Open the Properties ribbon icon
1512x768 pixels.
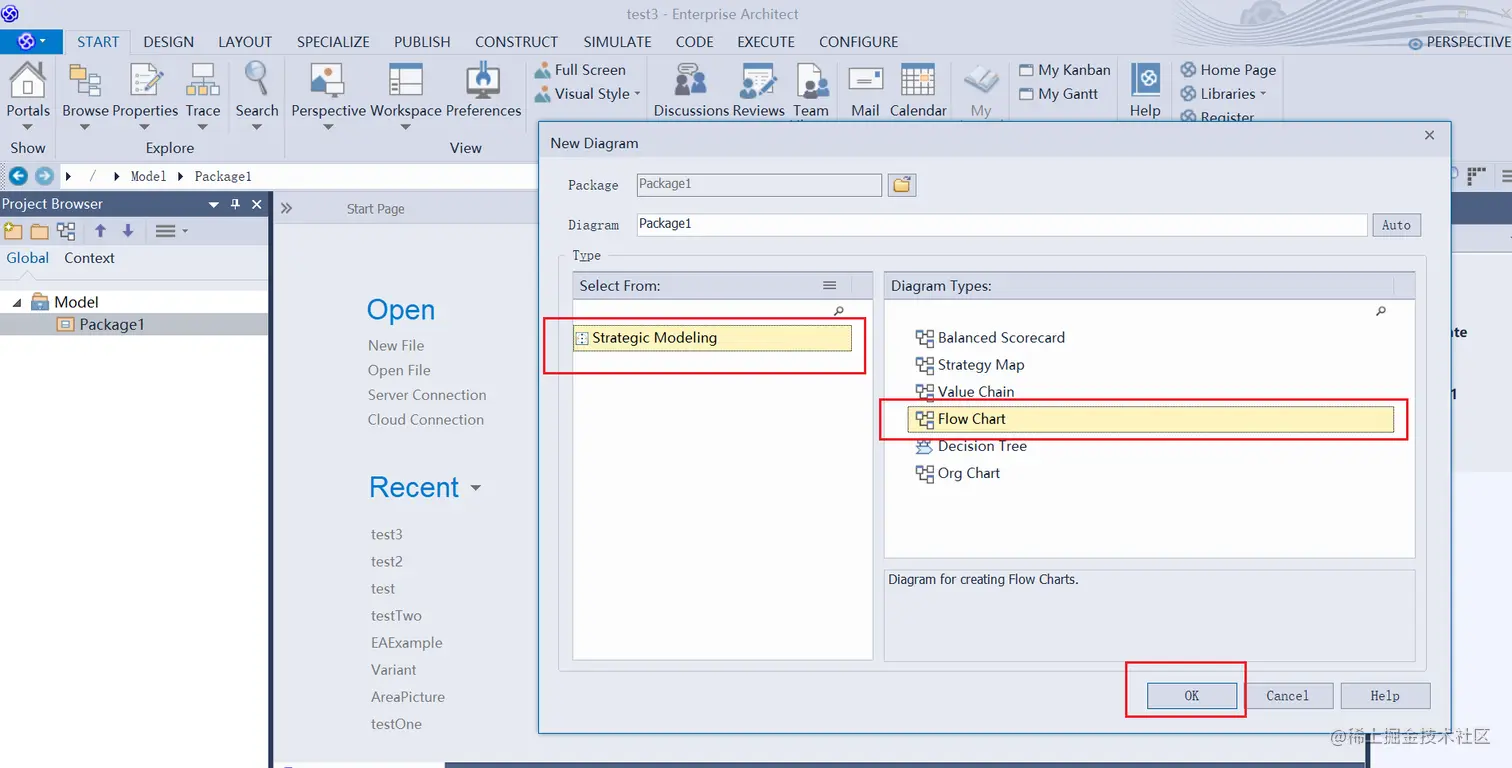click(146, 79)
